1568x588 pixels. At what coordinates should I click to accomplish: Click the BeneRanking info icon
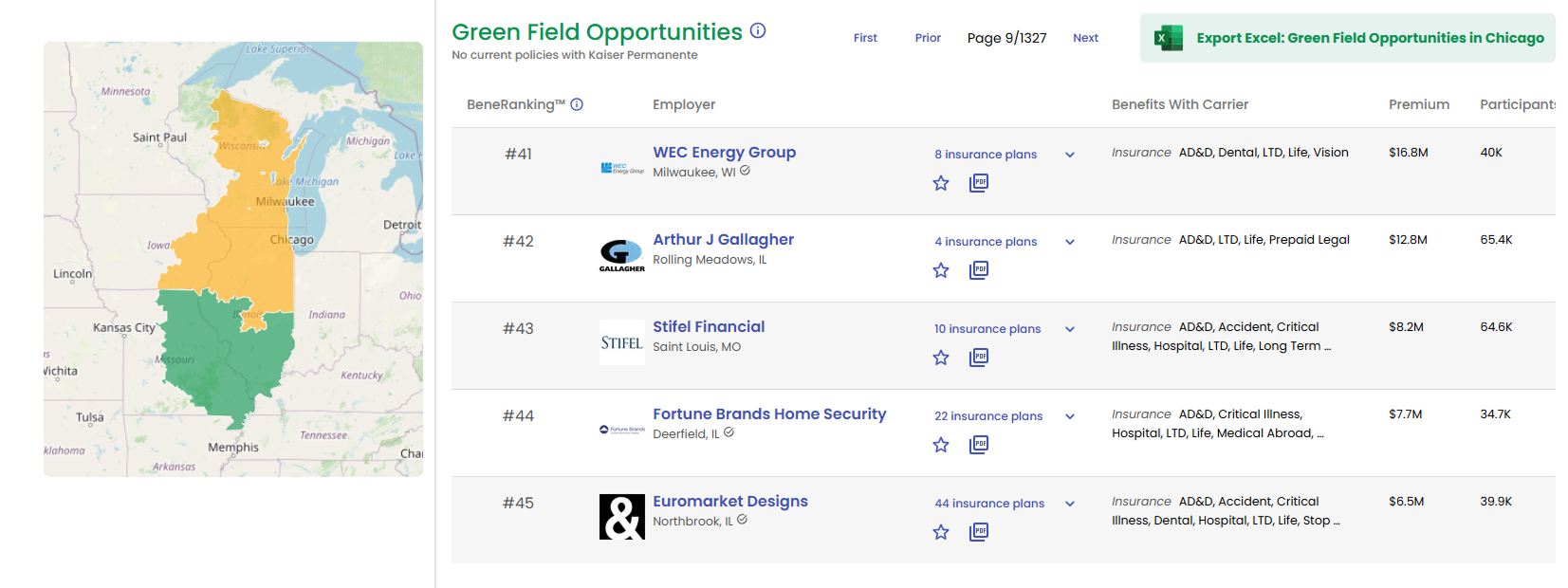coord(577,104)
